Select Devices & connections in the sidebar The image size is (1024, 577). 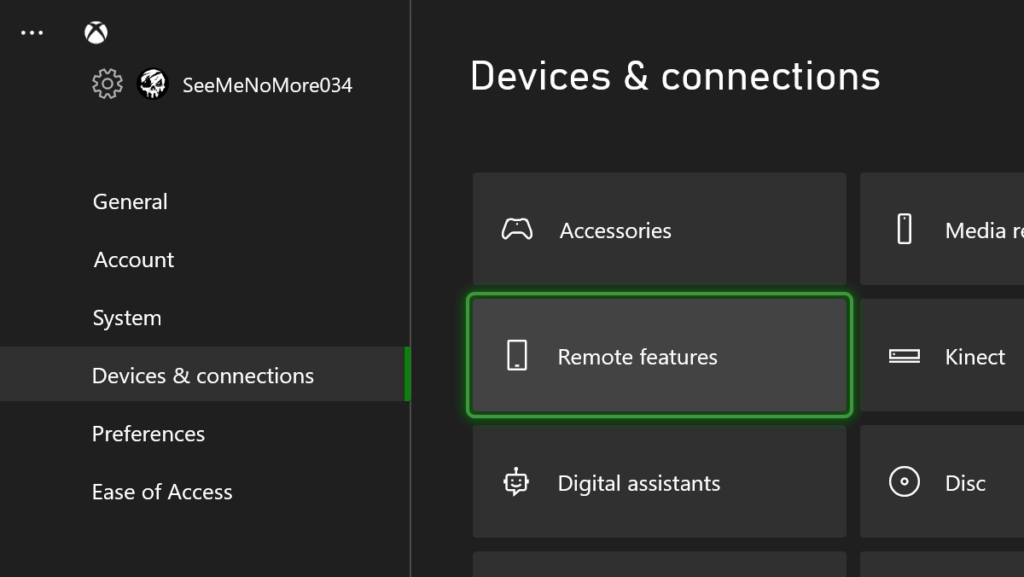click(203, 375)
